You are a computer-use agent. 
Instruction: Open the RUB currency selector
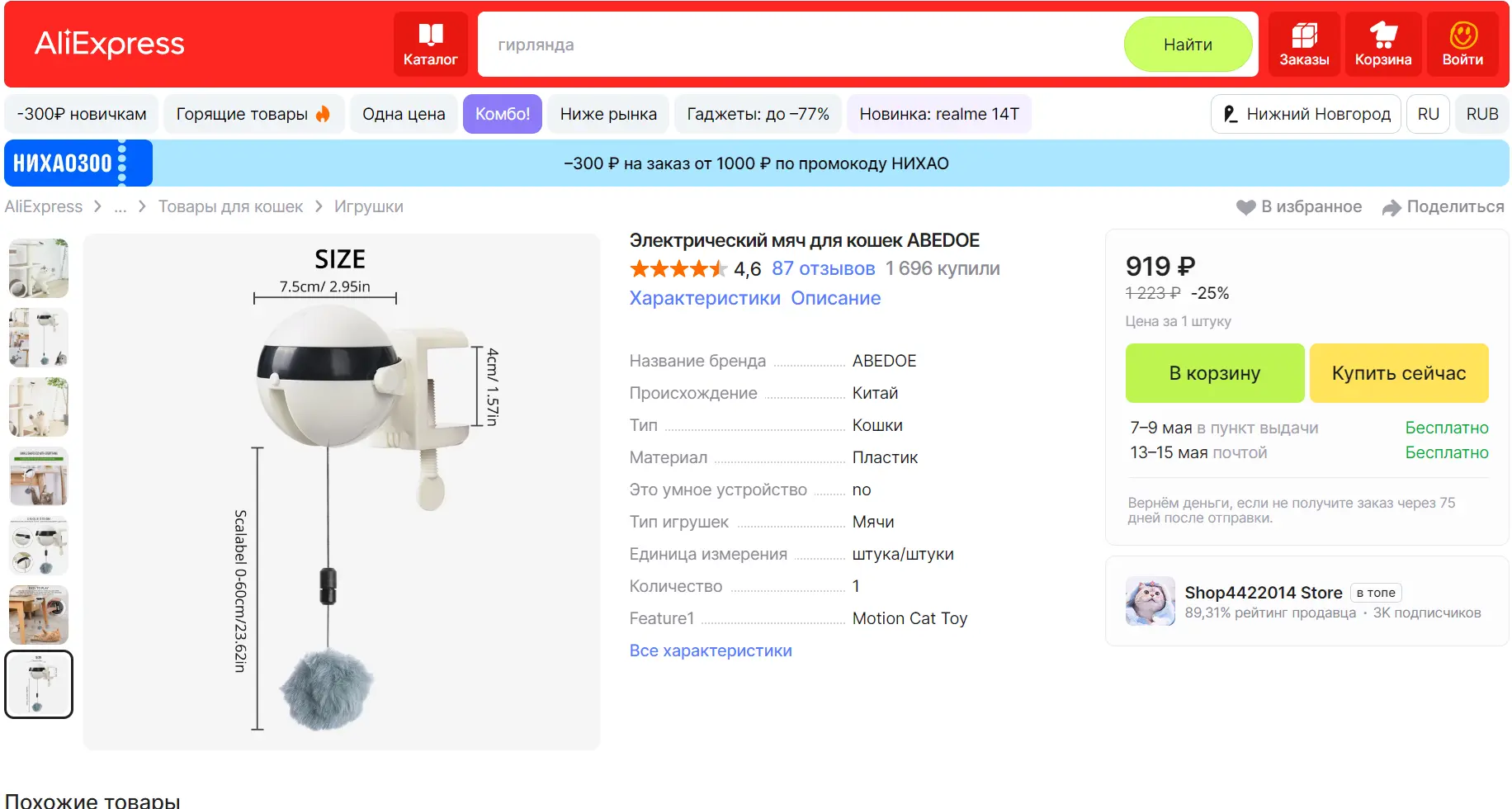[x=1481, y=114]
